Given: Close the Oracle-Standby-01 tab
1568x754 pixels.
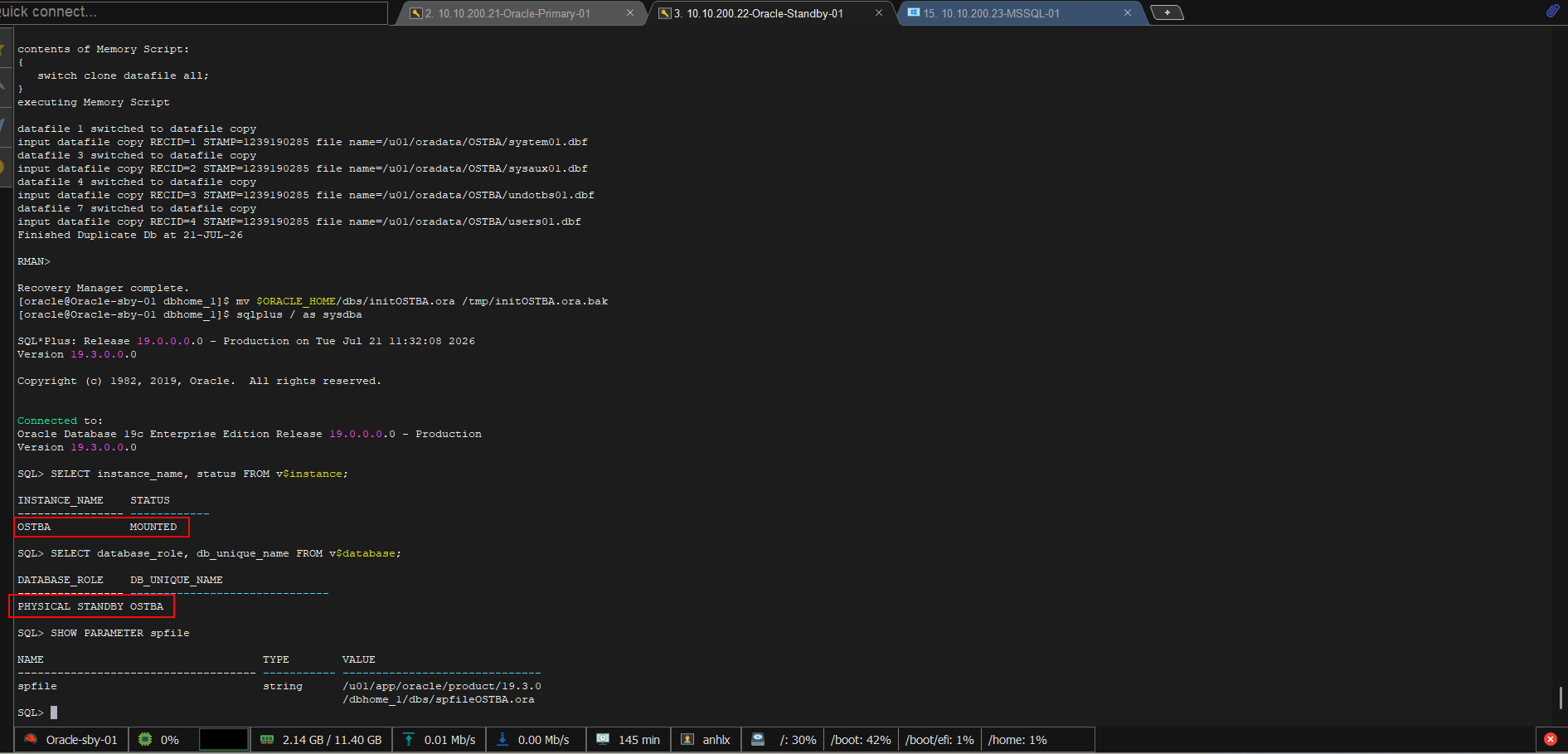Looking at the screenshot, I should 879,13.
